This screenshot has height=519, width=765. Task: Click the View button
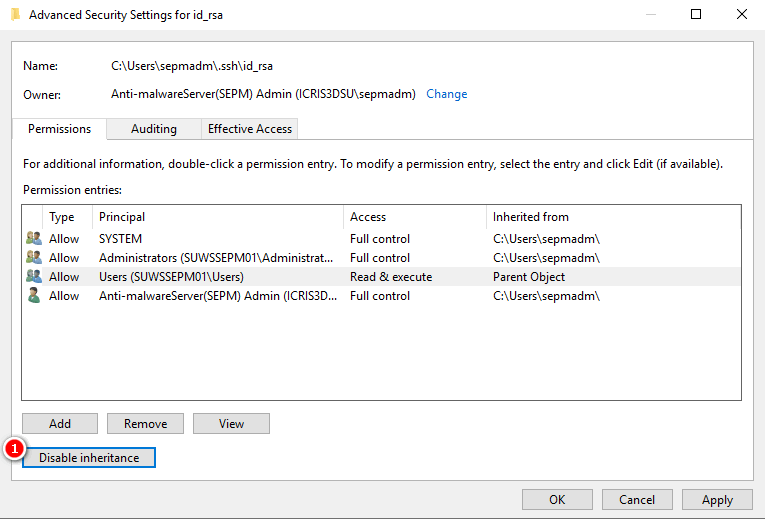click(x=231, y=423)
